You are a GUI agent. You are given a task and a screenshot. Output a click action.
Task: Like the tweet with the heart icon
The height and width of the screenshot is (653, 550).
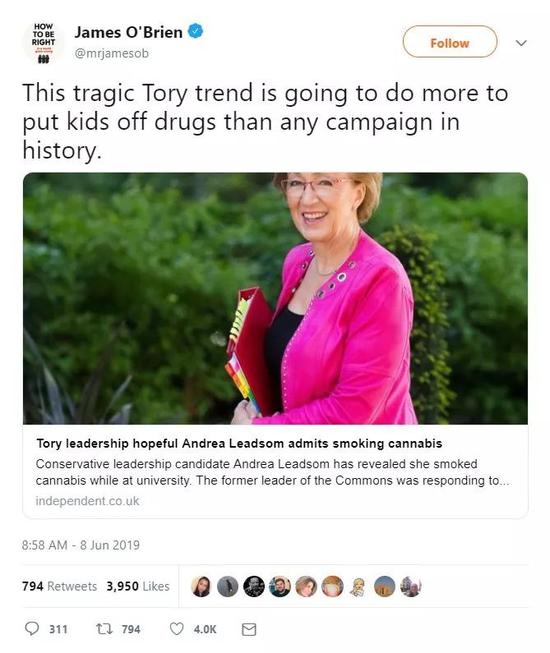tap(177, 628)
